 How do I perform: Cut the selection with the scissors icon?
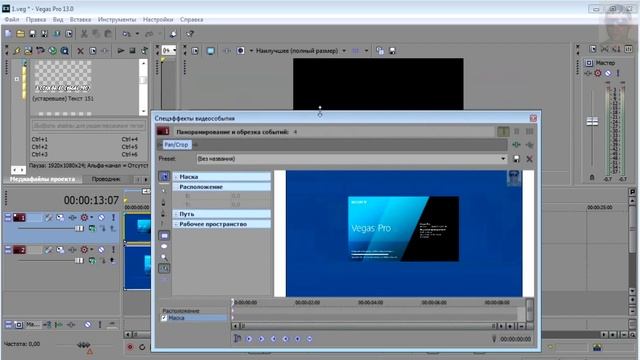[x=84, y=34]
